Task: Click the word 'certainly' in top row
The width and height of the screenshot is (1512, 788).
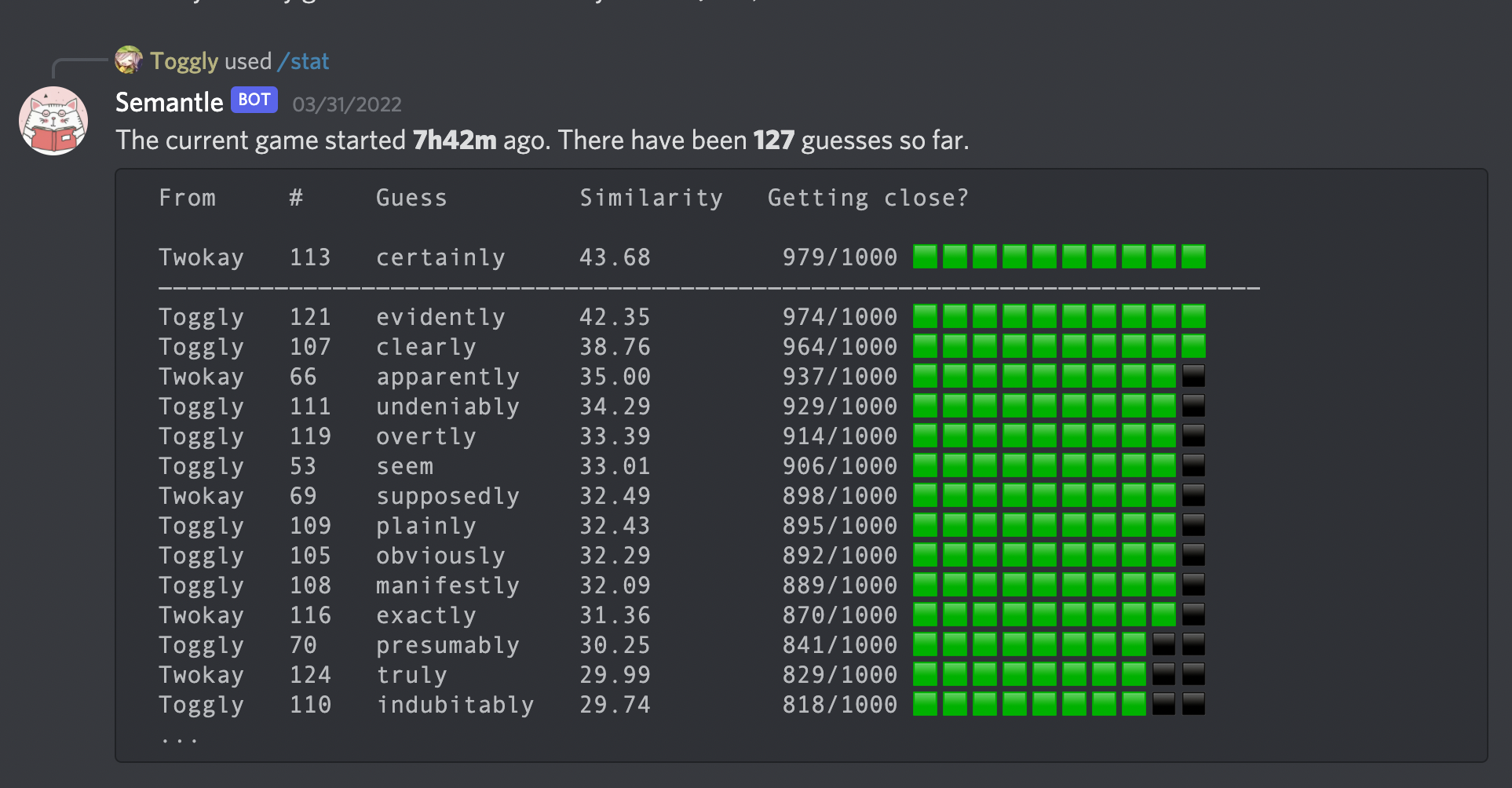Action: [440, 257]
